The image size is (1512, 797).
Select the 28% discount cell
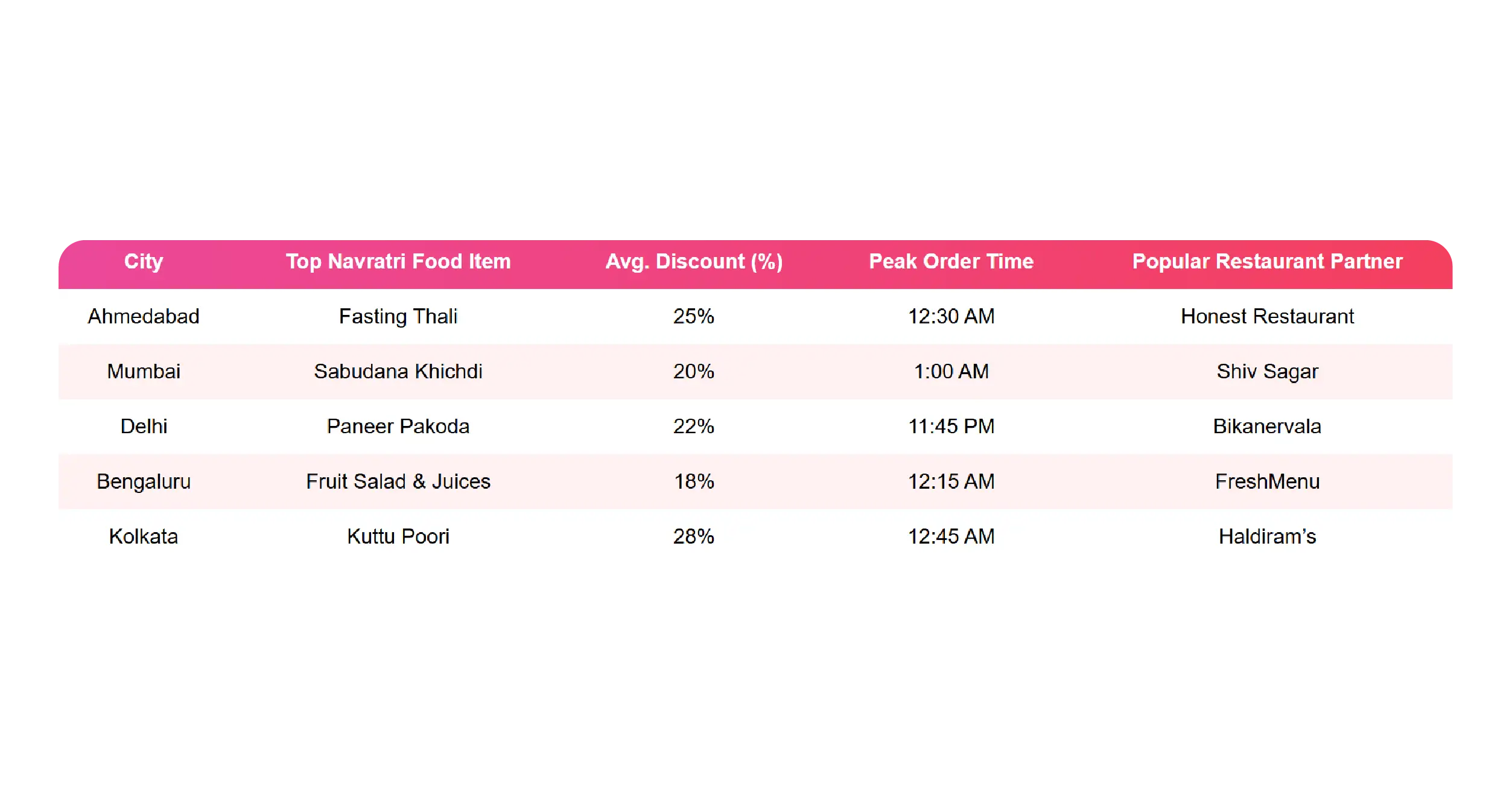(694, 536)
